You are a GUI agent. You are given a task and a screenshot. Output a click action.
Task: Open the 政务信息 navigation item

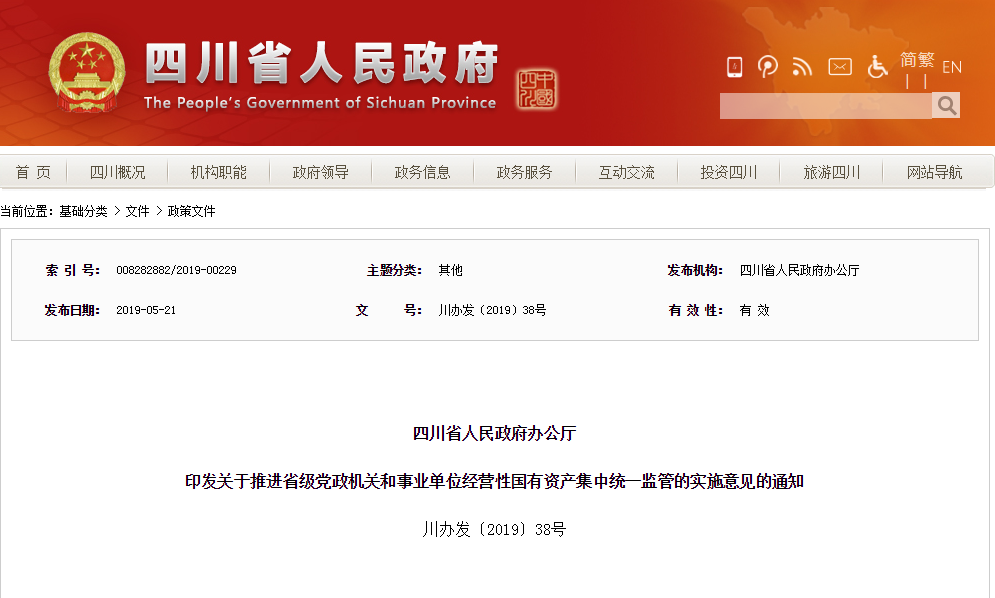[x=423, y=172]
